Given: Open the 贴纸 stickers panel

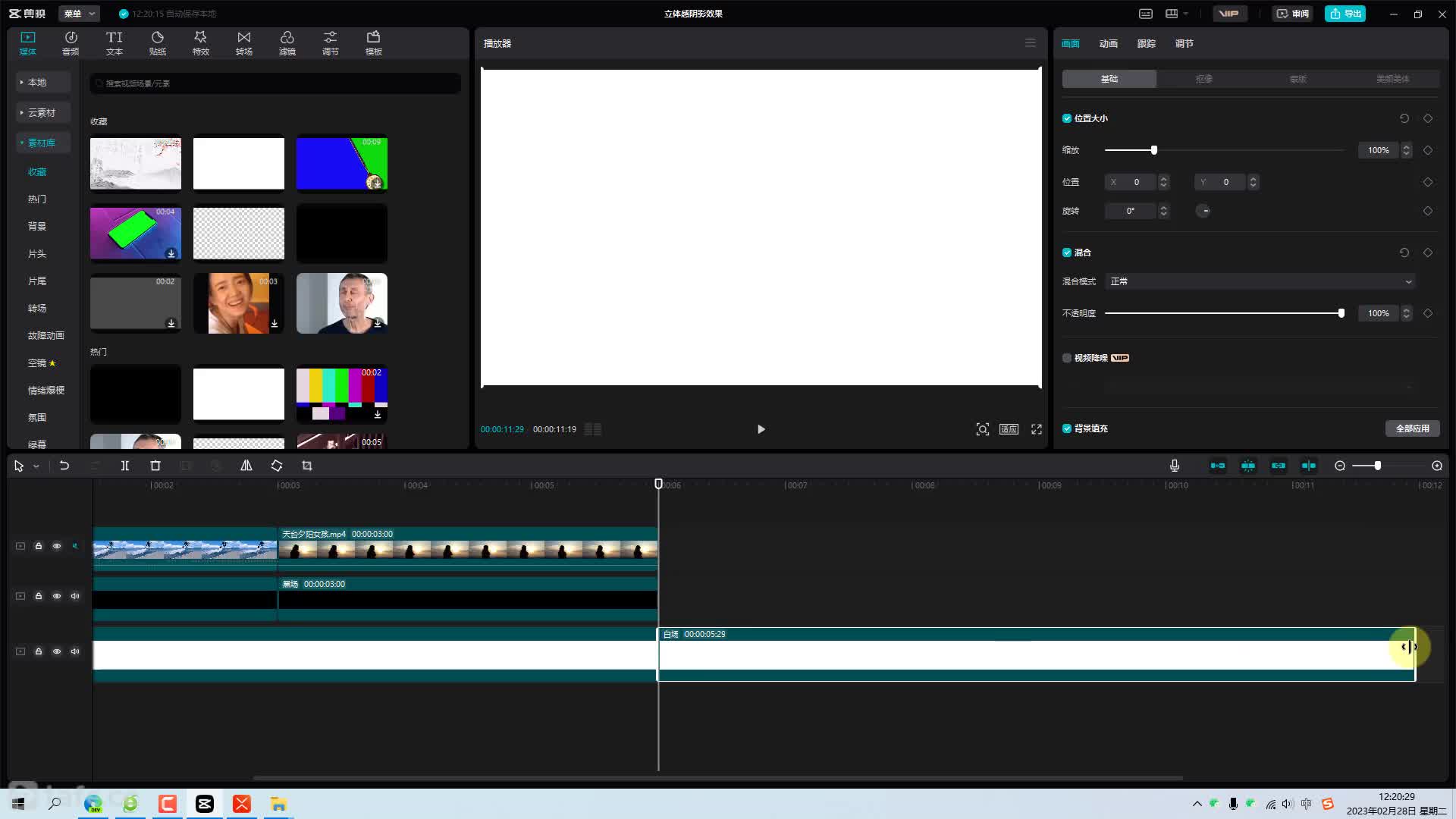Looking at the screenshot, I should coord(157,43).
